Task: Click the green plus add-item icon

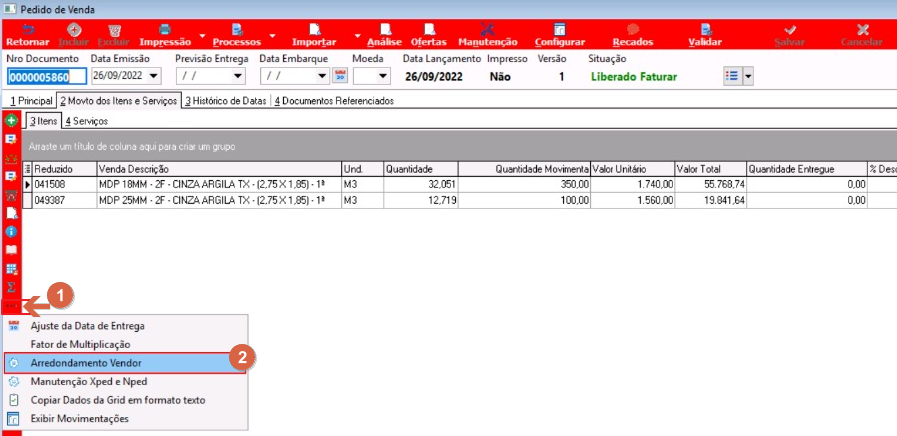Action: tap(11, 121)
